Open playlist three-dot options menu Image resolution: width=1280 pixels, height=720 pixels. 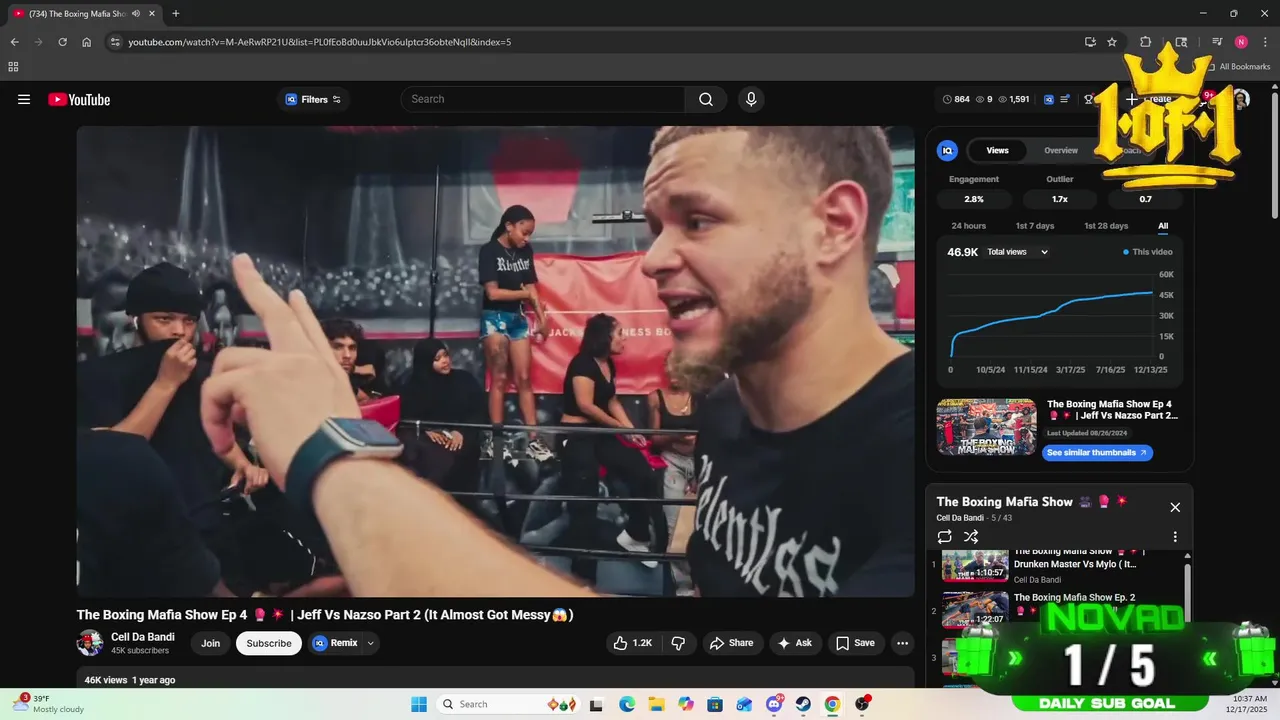pyautogui.click(x=1175, y=537)
